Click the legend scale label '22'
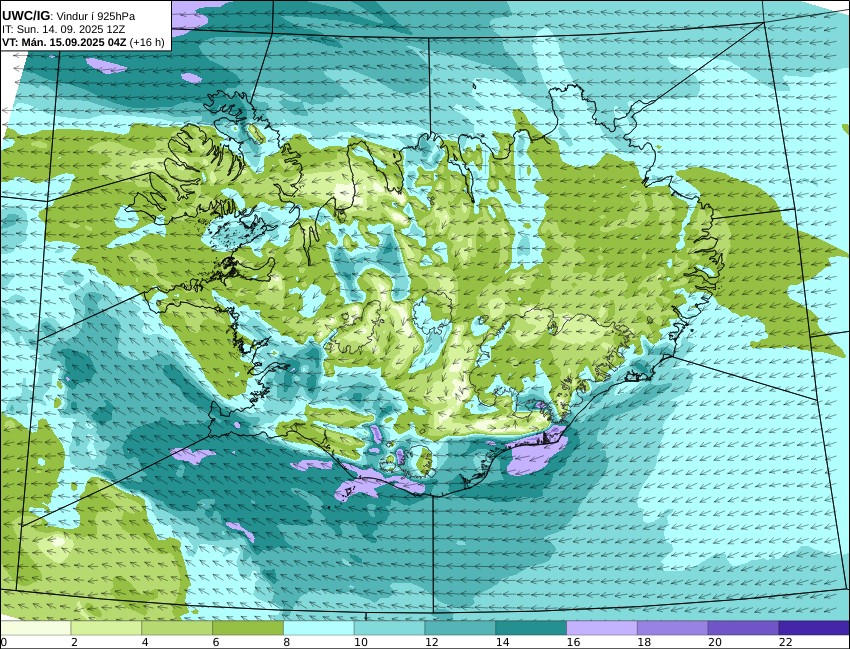 coord(785,642)
